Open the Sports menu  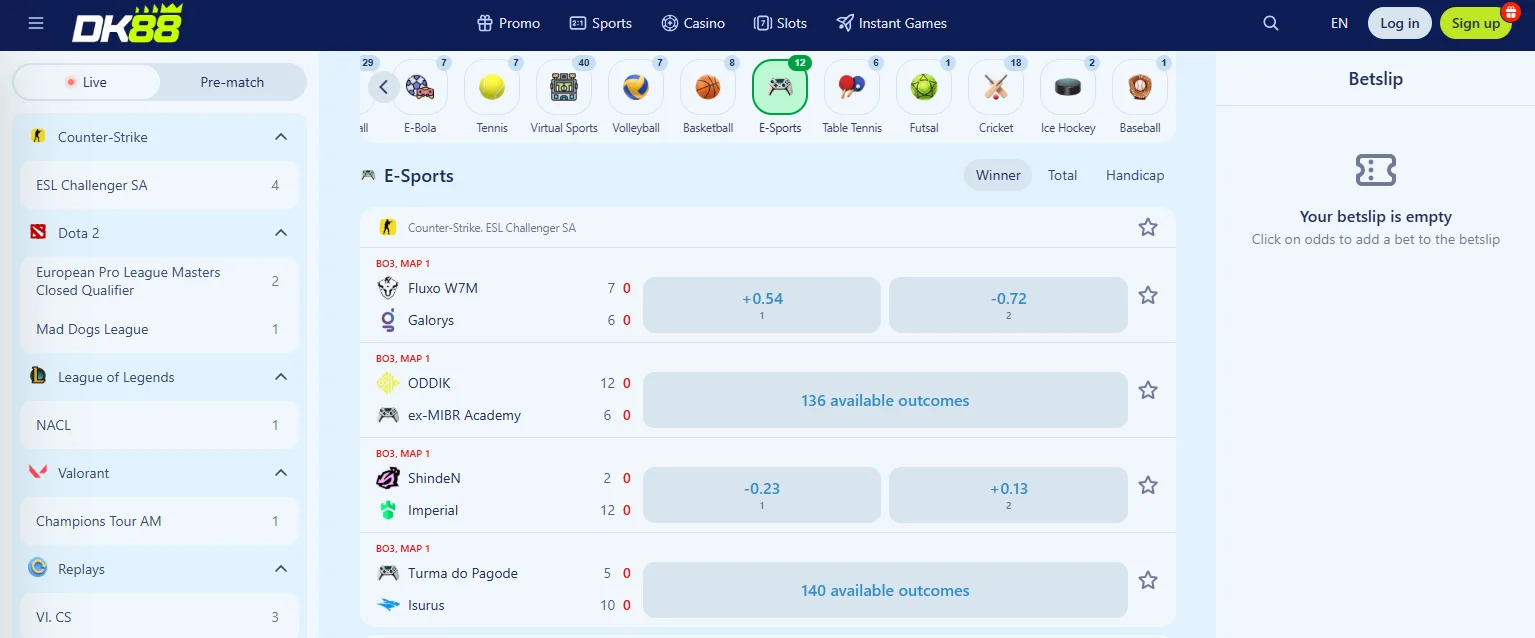pos(600,23)
